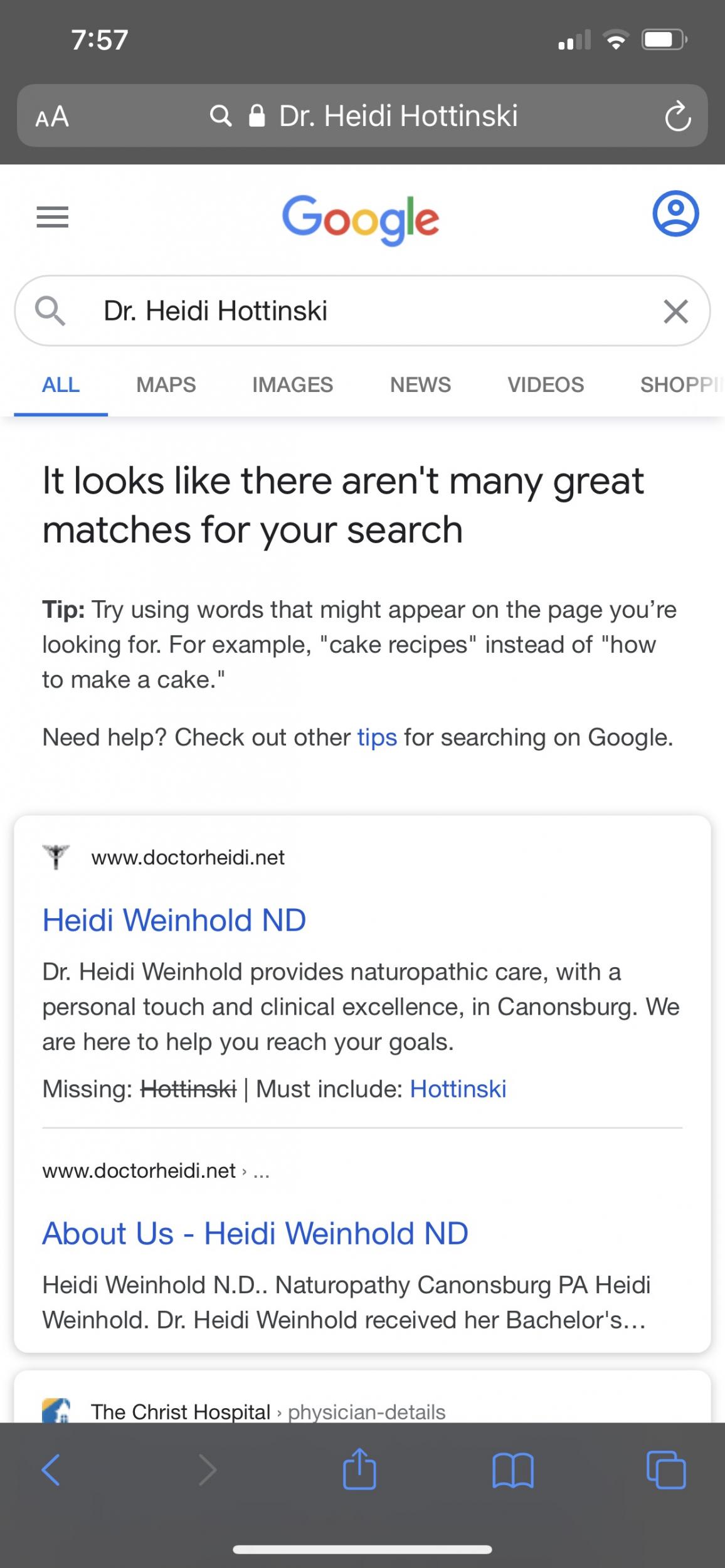The width and height of the screenshot is (725, 1568).
Task: Tap the Safari address bar text
Action: pyautogui.click(x=398, y=117)
